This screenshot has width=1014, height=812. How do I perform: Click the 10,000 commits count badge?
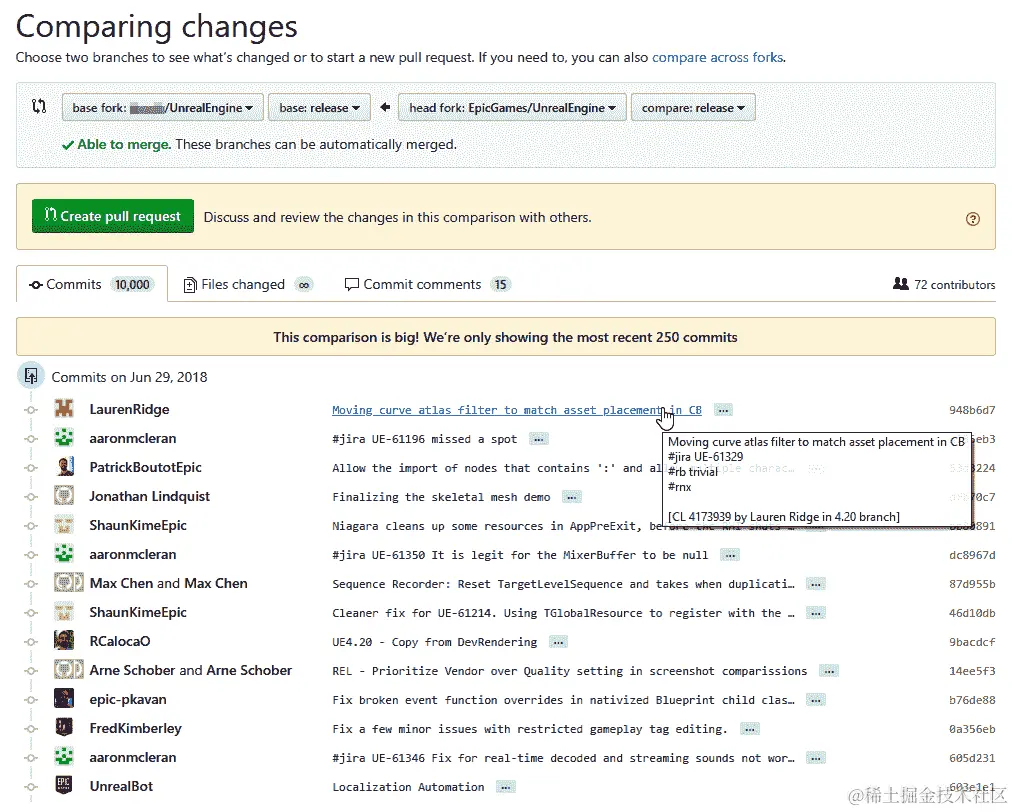tap(132, 284)
